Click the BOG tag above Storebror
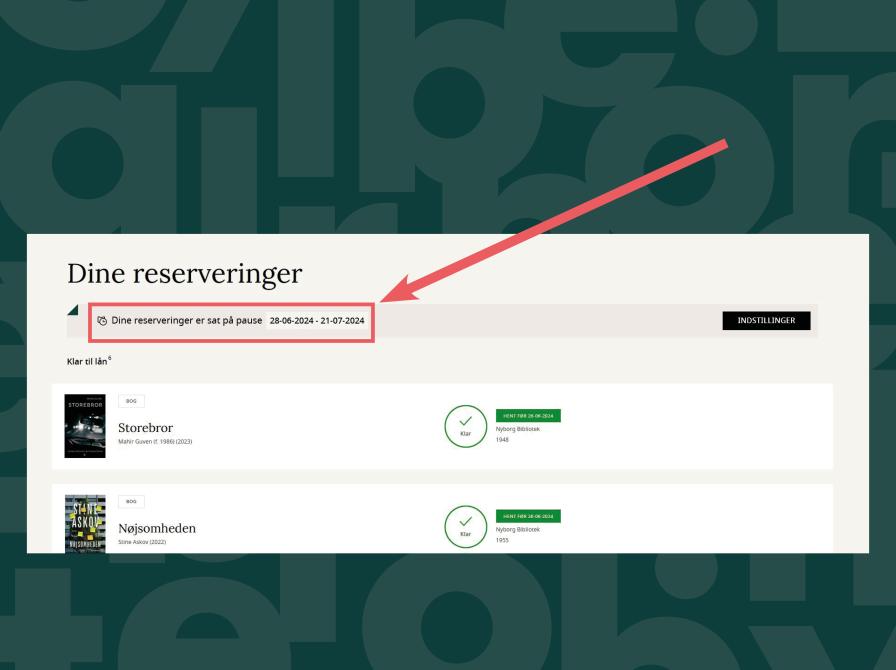 (x=131, y=401)
